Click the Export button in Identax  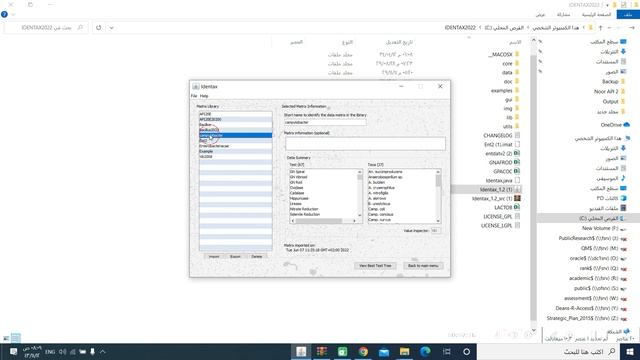[235, 256]
